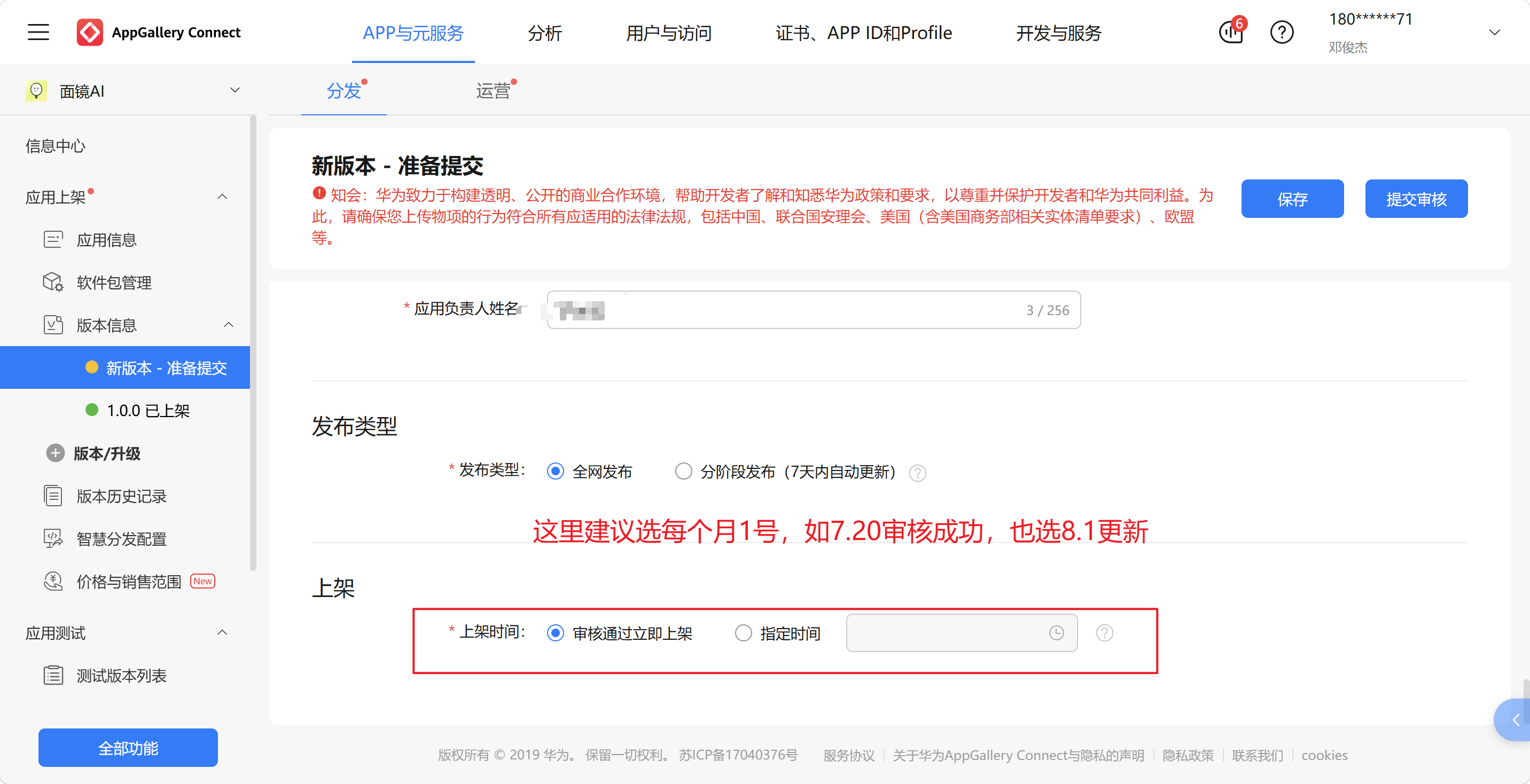Click the 全部功能 button
1530x784 pixels.
click(128, 748)
